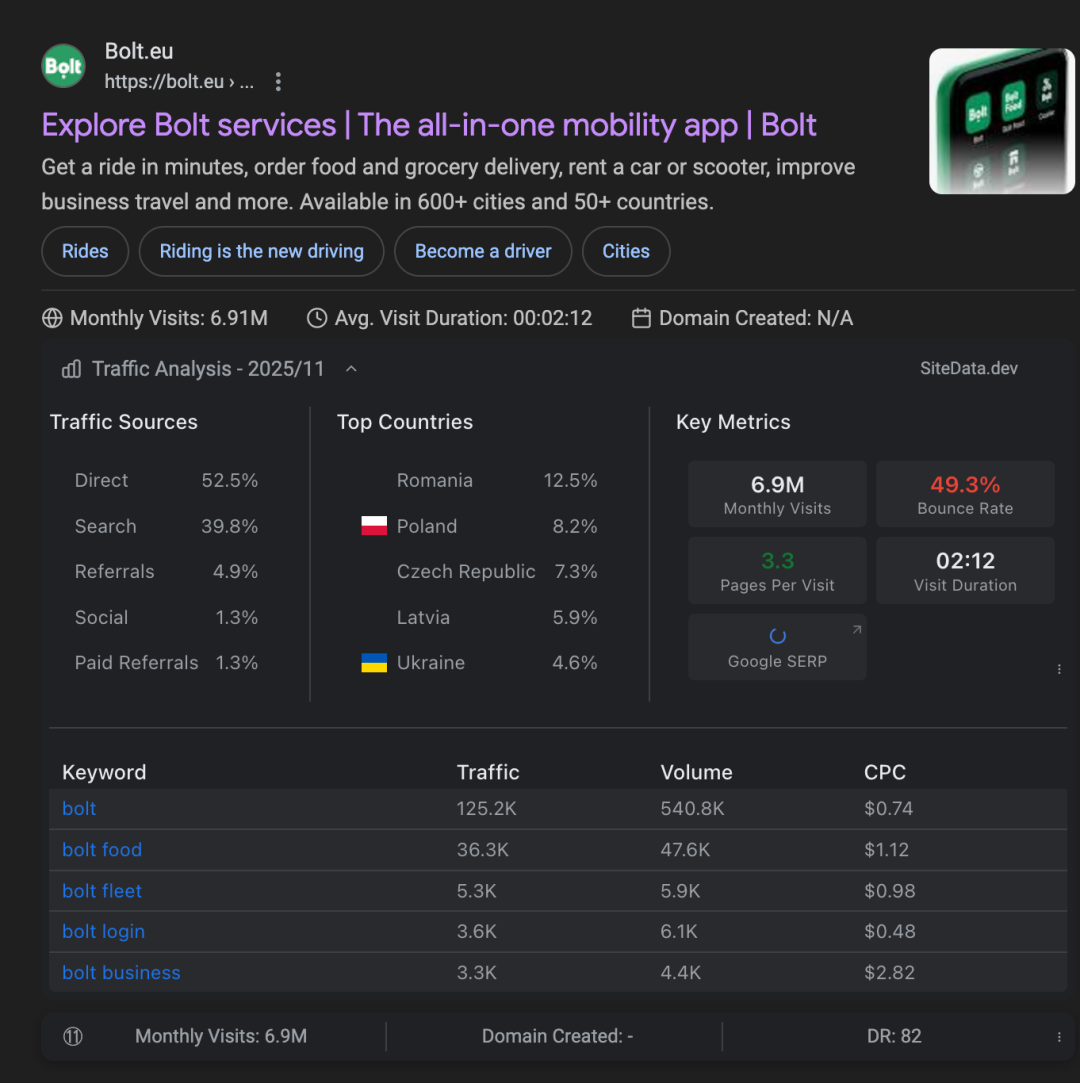Screen dimensions: 1080x1083
Task: Open the 'bolt fleet' keyword link
Action: 102,890
